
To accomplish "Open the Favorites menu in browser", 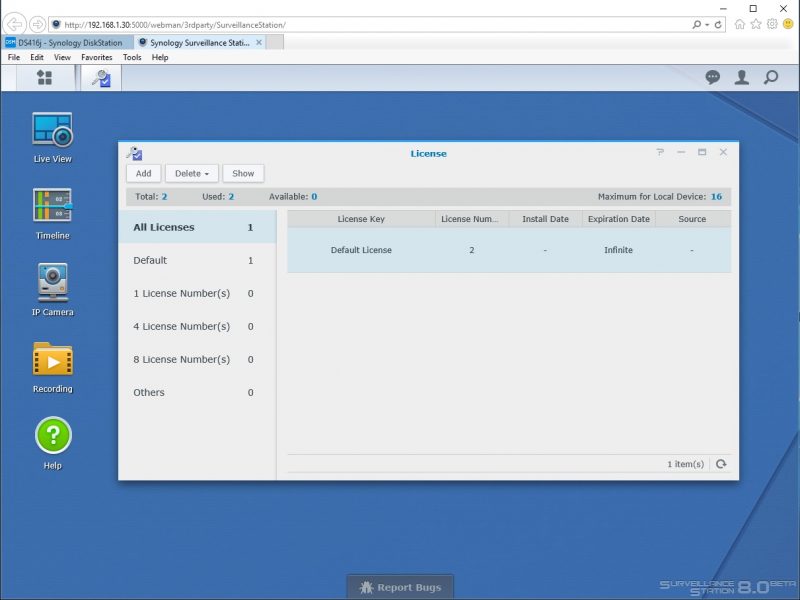I will tap(96, 57).
